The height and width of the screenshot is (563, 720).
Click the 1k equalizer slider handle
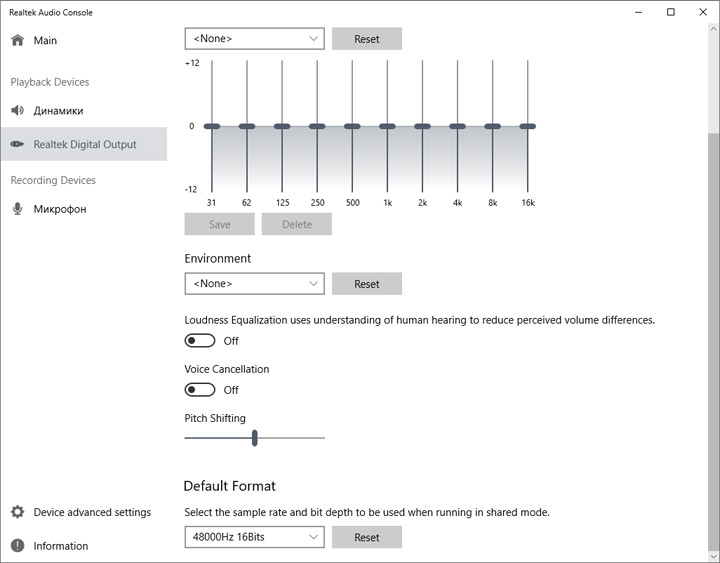pyautogui.click(x=387, y=126)
